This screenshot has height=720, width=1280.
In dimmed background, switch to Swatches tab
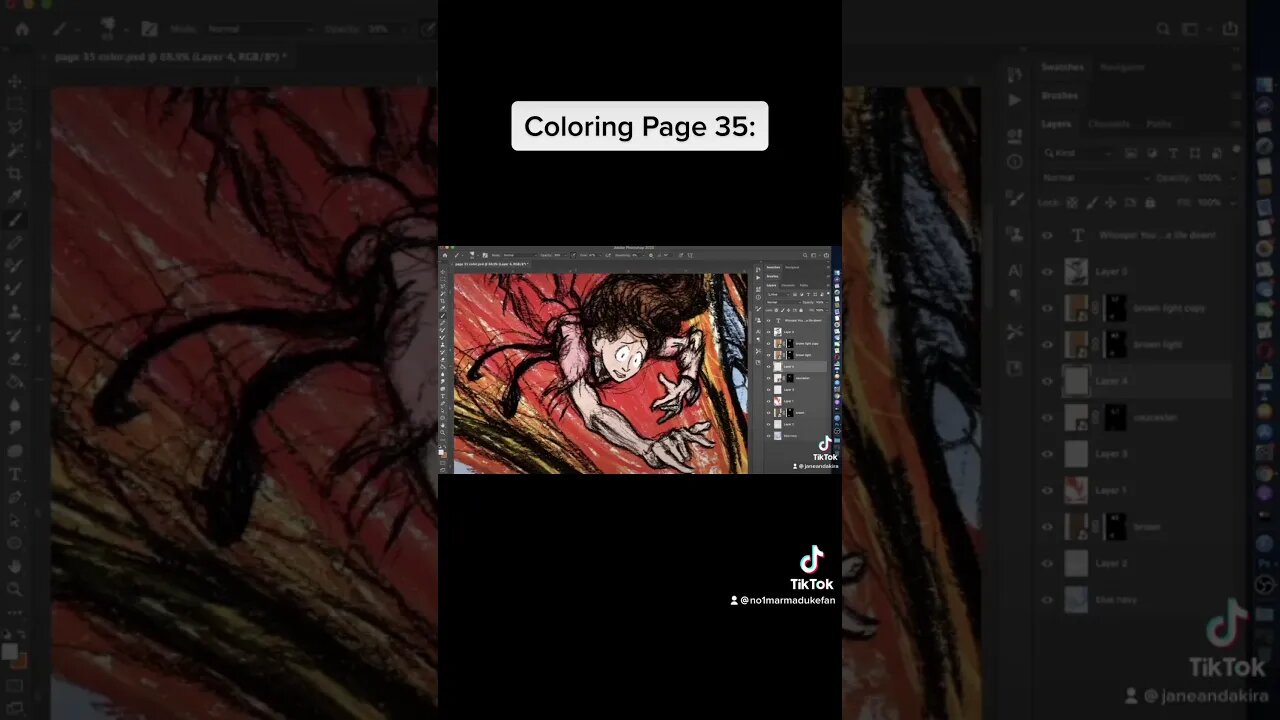tap(1062, 67)
